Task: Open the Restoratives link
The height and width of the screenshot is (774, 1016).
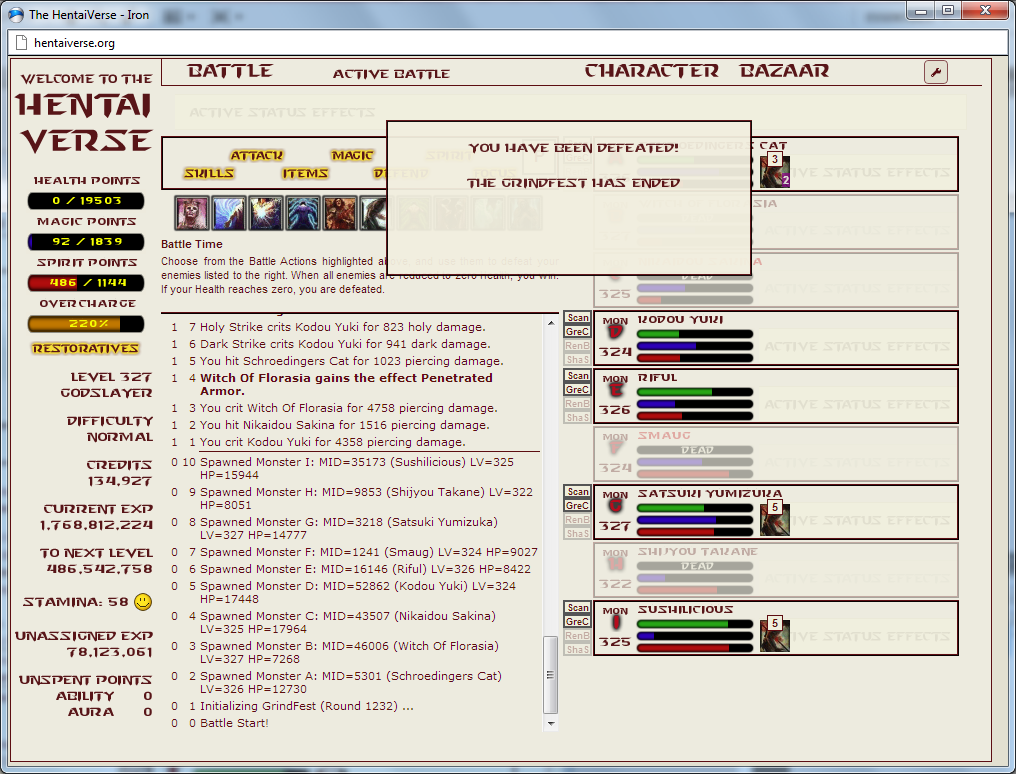Action: [x=86, y=348]
